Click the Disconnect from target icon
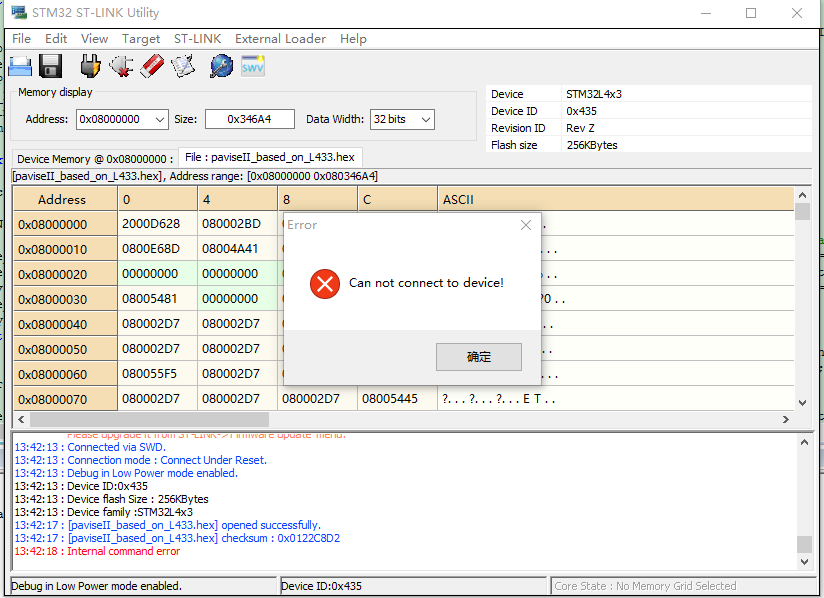824x598 pixels. pyautogui.click(x=121, y=67)
